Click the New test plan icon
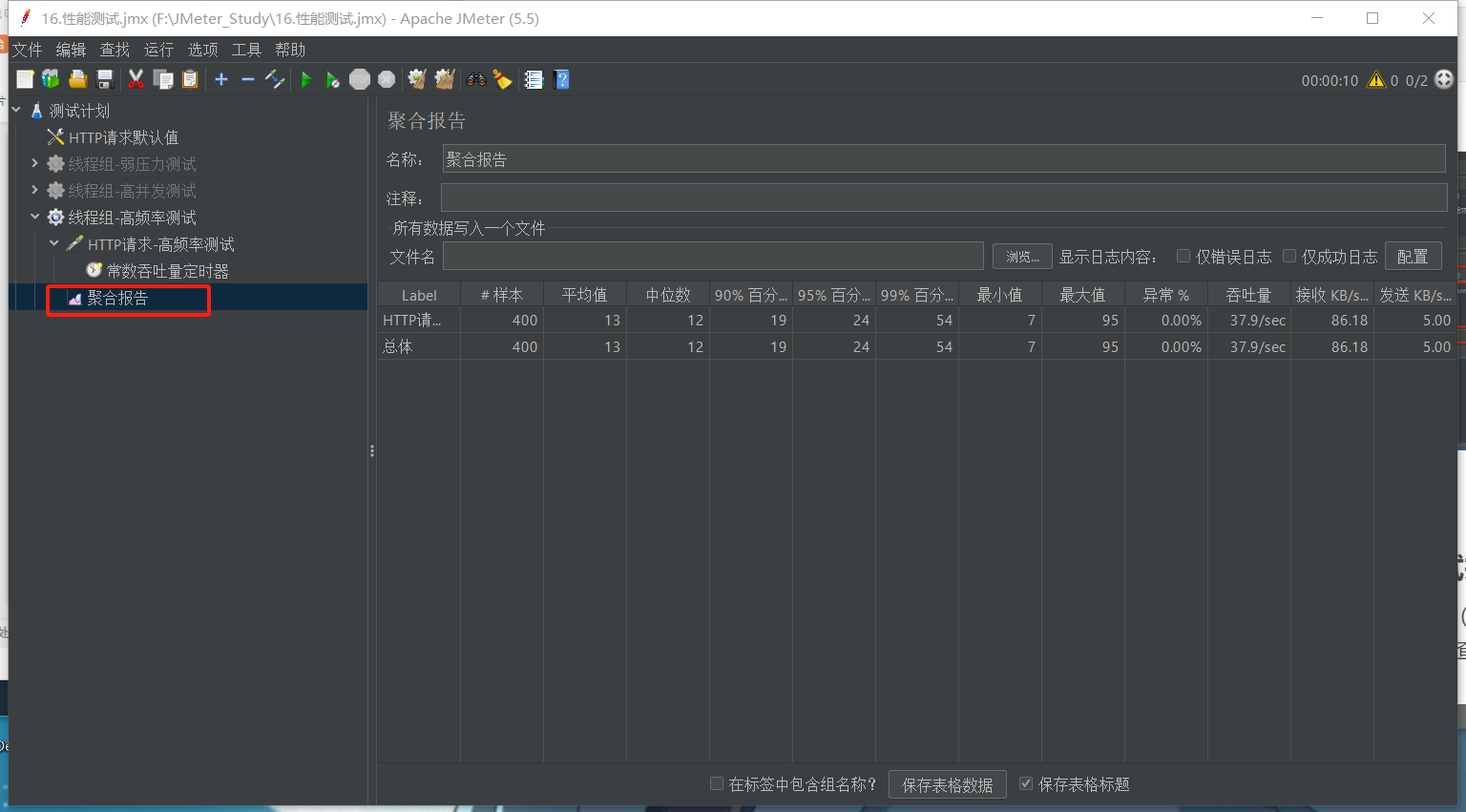This screenshot has width=1466, height=812. click(25, 79)
